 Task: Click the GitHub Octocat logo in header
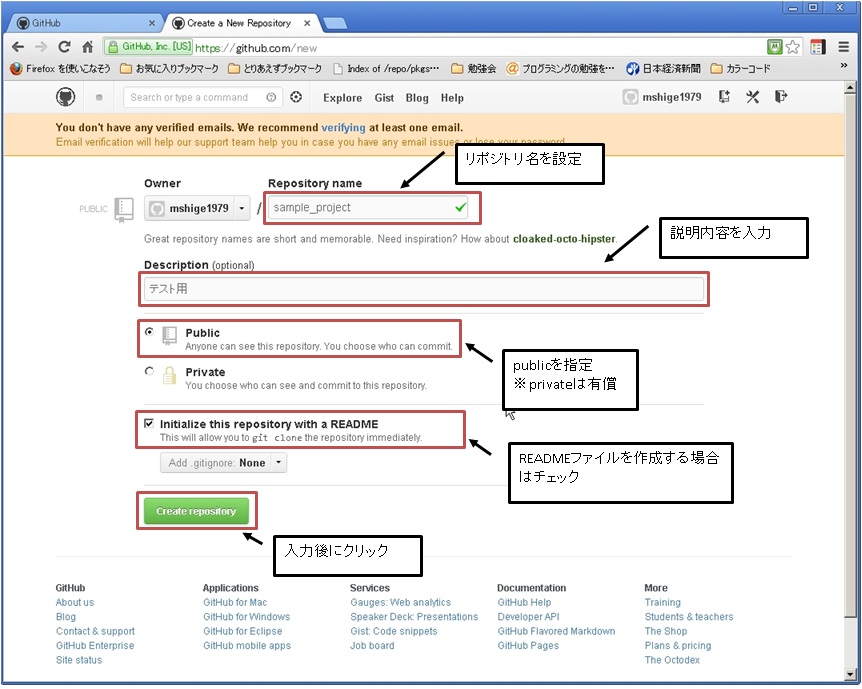(x=65, y=97)
